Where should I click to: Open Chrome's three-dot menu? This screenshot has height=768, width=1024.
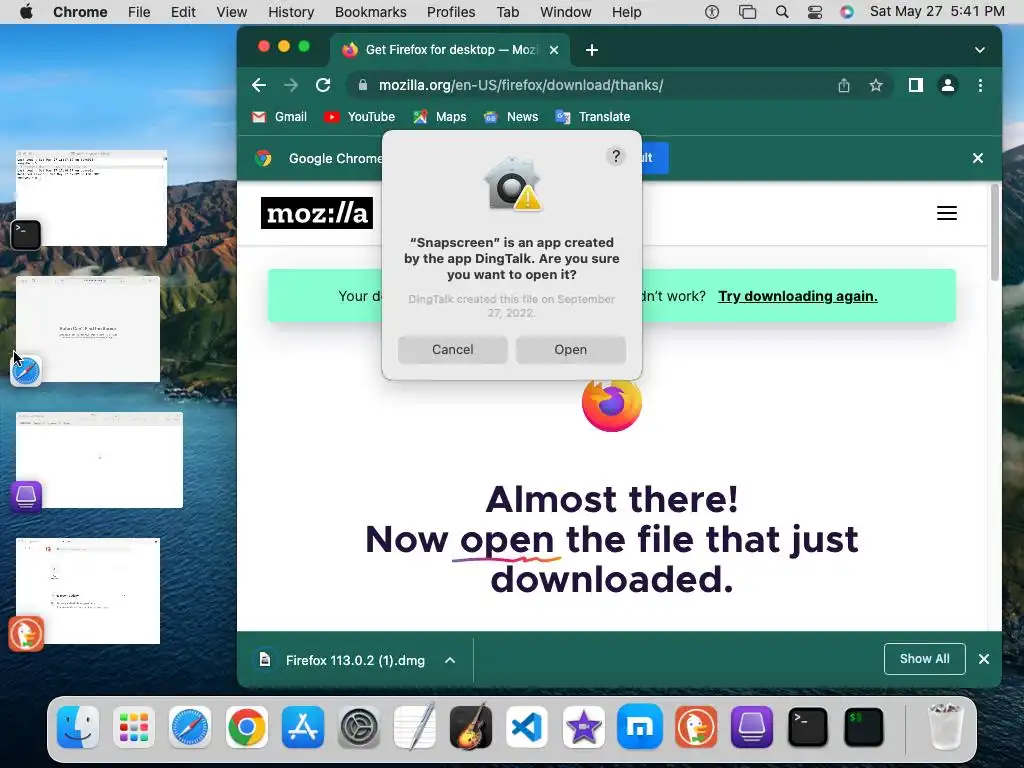980,85
